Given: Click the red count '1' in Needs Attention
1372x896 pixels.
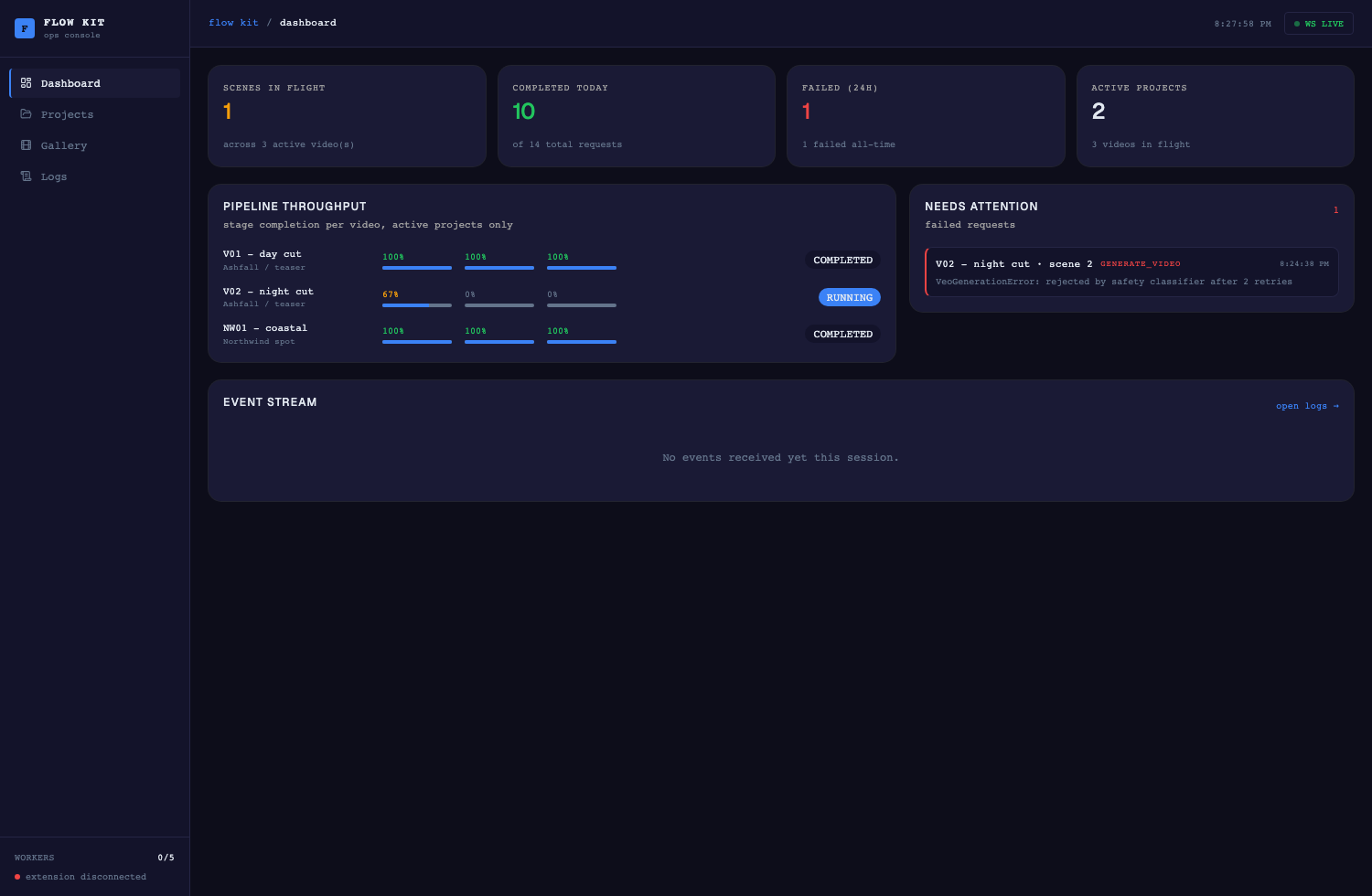Looking at the screenshot, I should (x=1335, y=210).
